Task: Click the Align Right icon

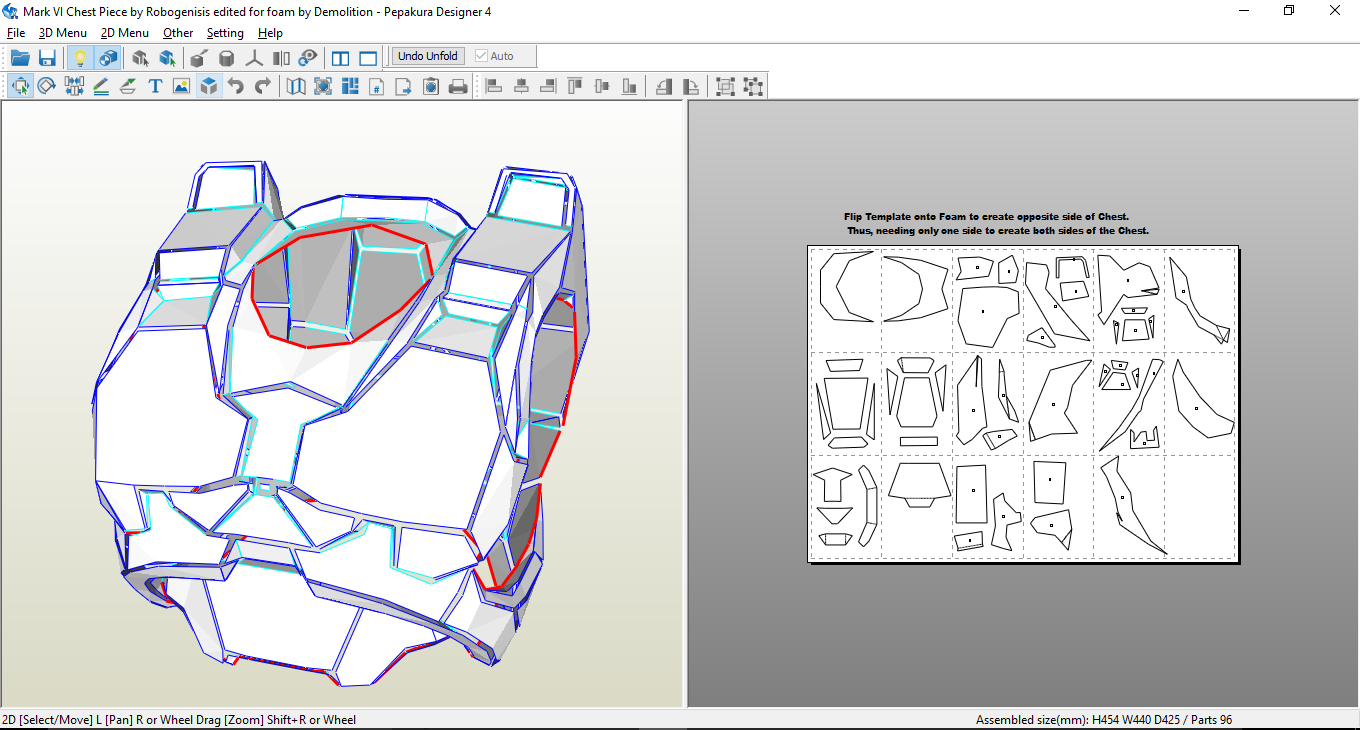Action: point(548,86)
